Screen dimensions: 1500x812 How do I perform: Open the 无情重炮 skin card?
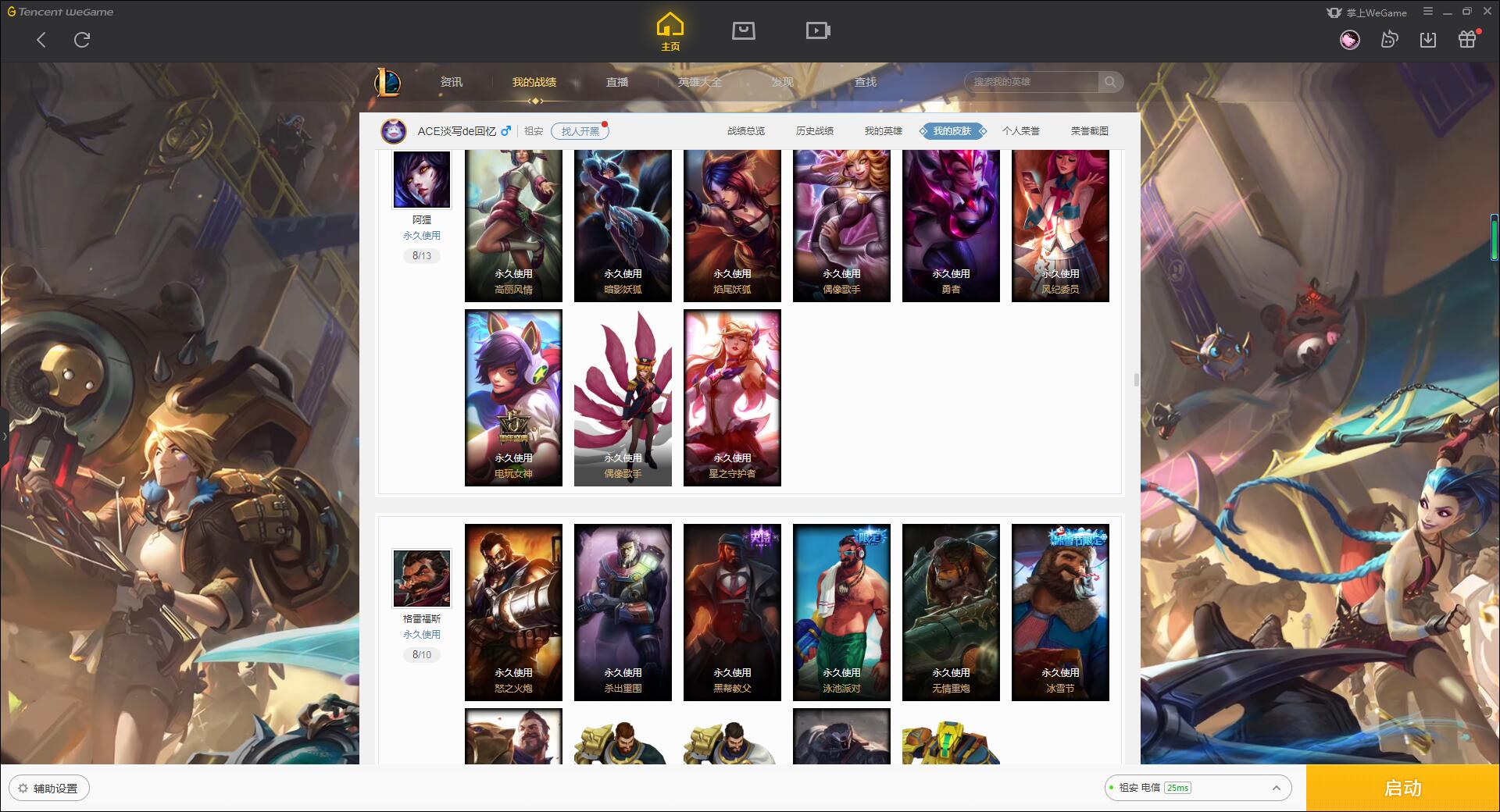[951, 613]
